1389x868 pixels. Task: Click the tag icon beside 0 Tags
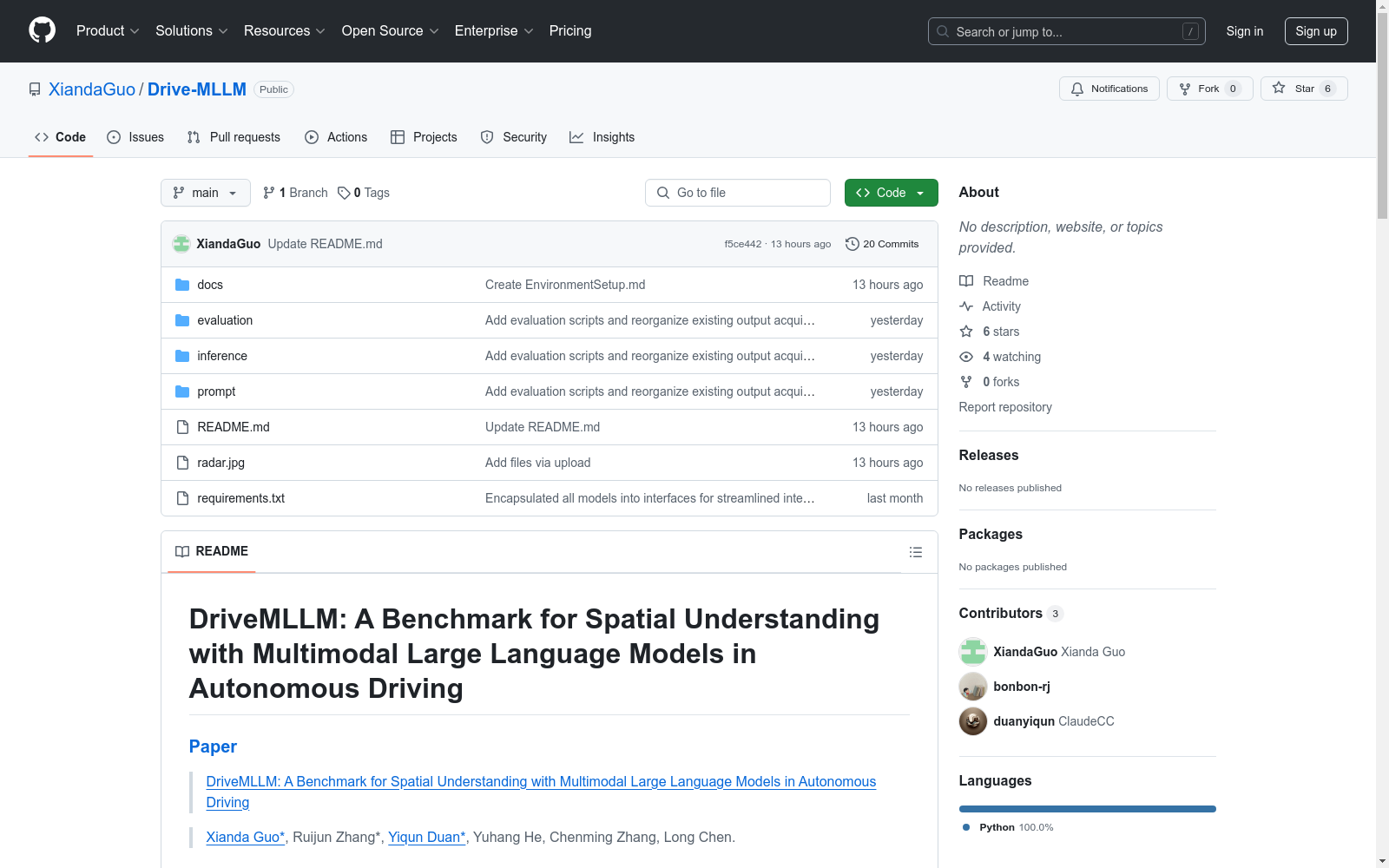[344, 193]
